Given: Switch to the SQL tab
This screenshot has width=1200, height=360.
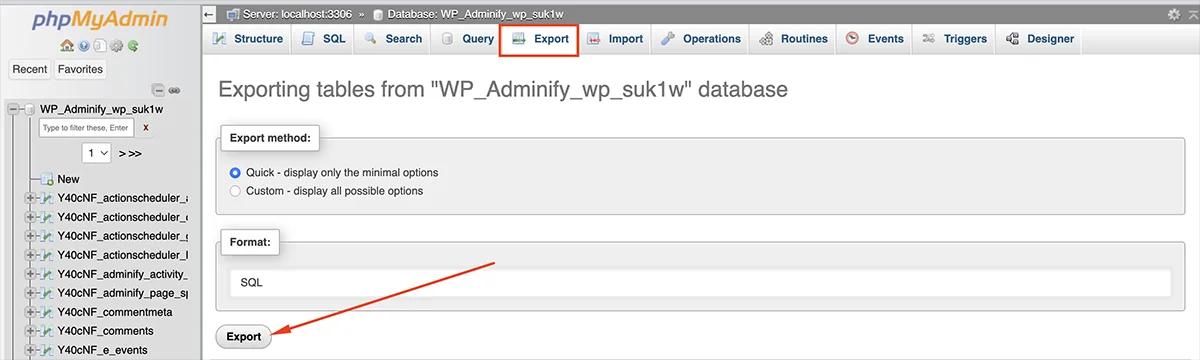Looking at the screenshot, I should tap(323, 39).
